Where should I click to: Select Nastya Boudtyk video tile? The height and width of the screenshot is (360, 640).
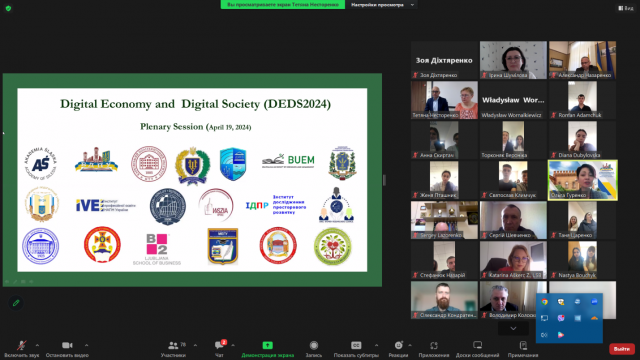pos(582,260)
